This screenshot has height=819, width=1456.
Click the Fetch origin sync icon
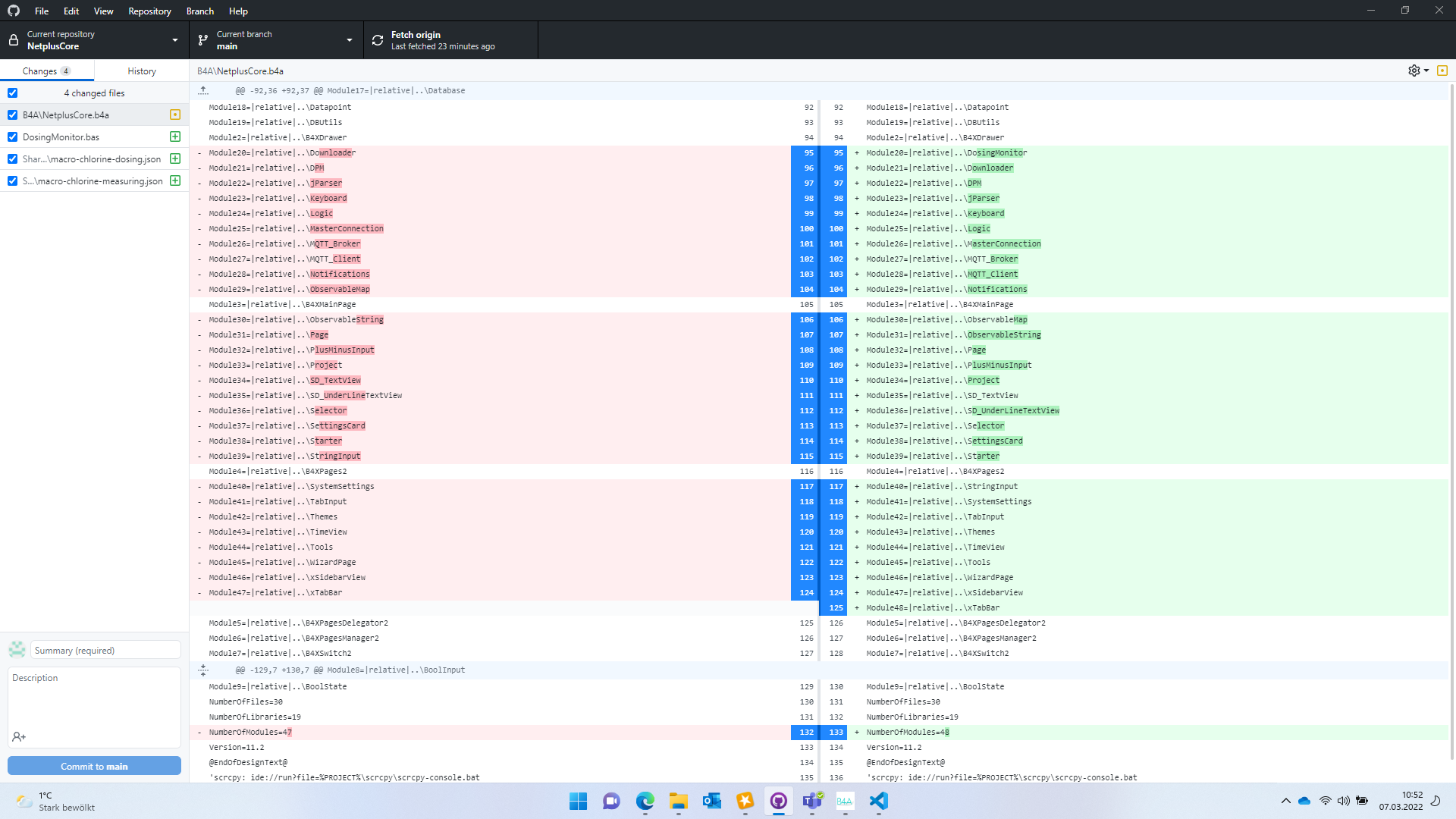(x=378, y=40)
